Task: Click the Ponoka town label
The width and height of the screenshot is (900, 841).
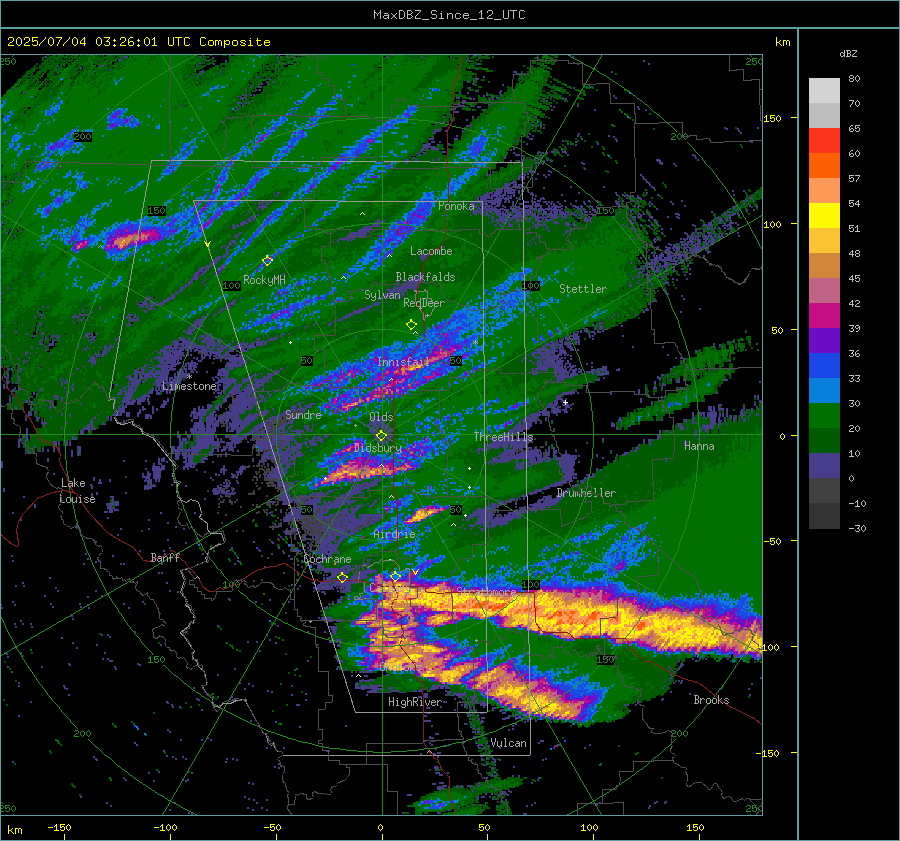Action: (x=456, y=206)
